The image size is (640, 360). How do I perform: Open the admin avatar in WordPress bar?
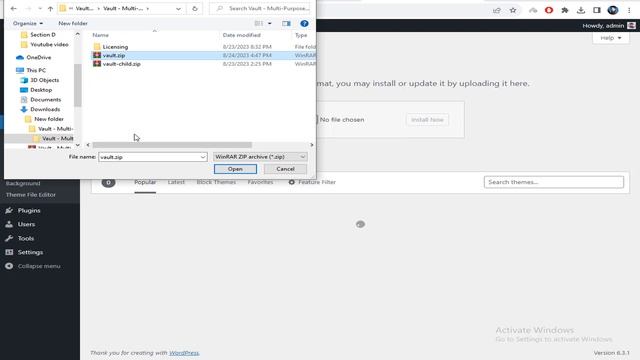coord(631,26)
